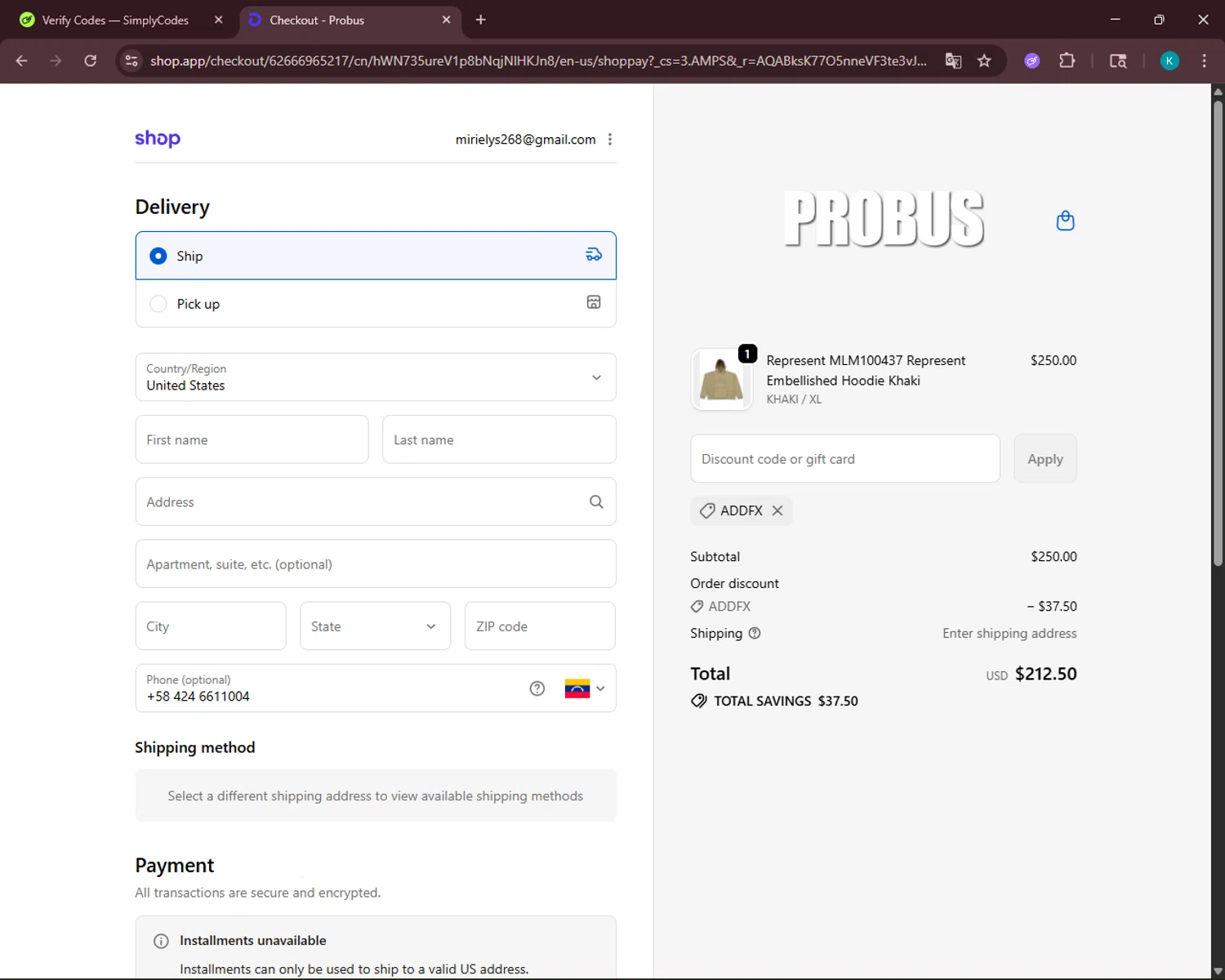Open account options next to email

(x=610, y=140)
